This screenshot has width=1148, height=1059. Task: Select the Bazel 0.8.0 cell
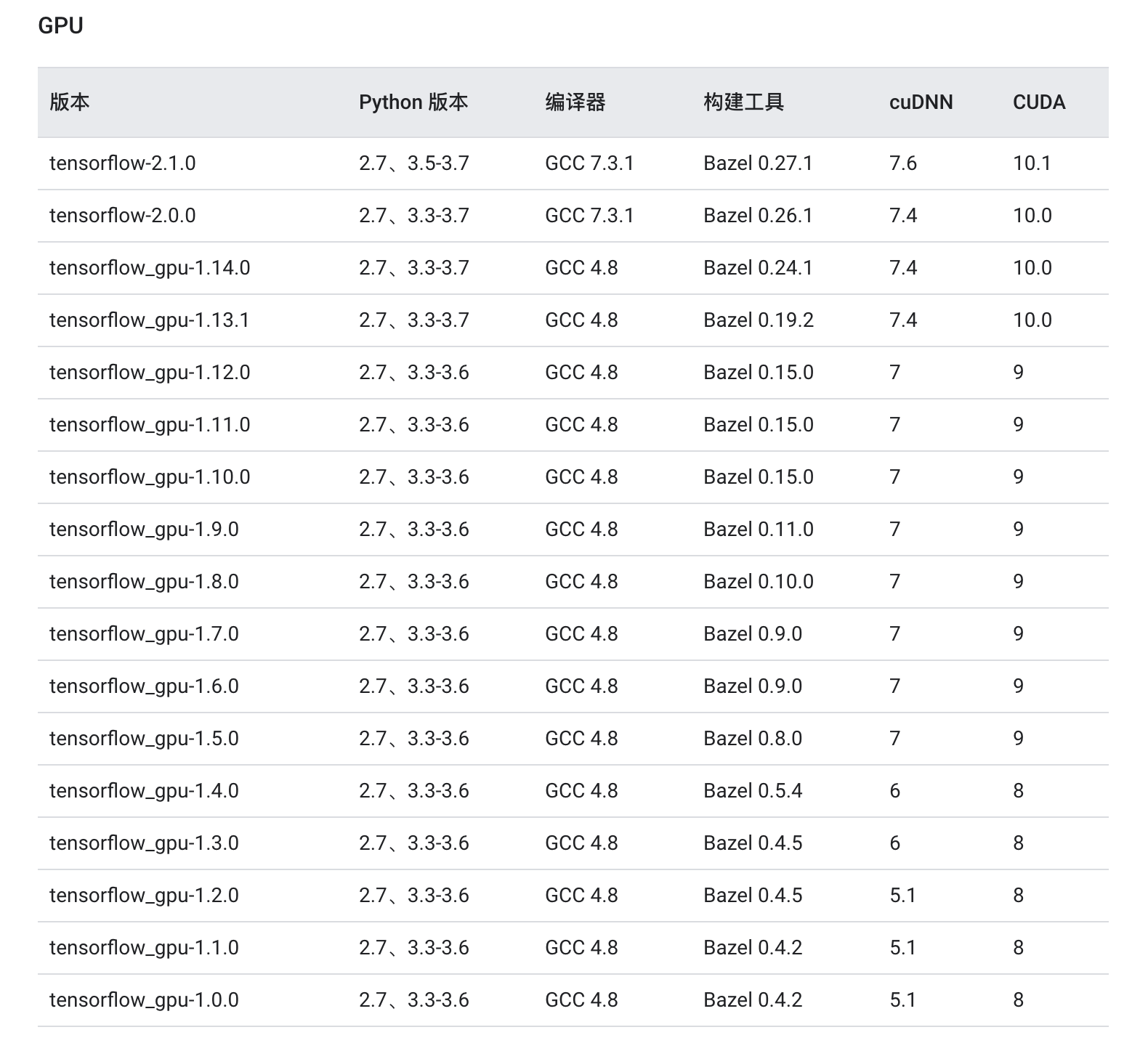[x=753, y=739]
